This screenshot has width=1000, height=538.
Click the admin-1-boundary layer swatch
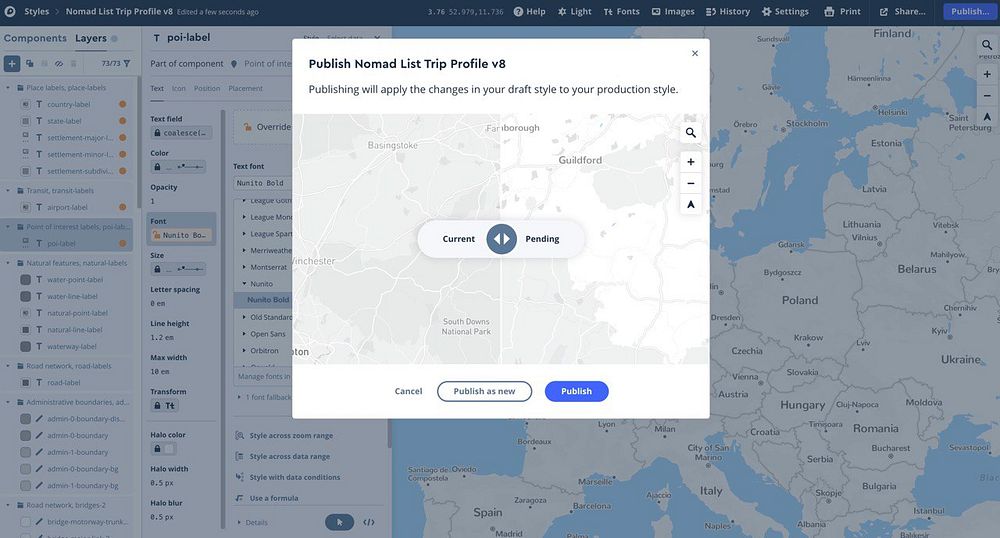pyautogui.click(x=26, y=452)
